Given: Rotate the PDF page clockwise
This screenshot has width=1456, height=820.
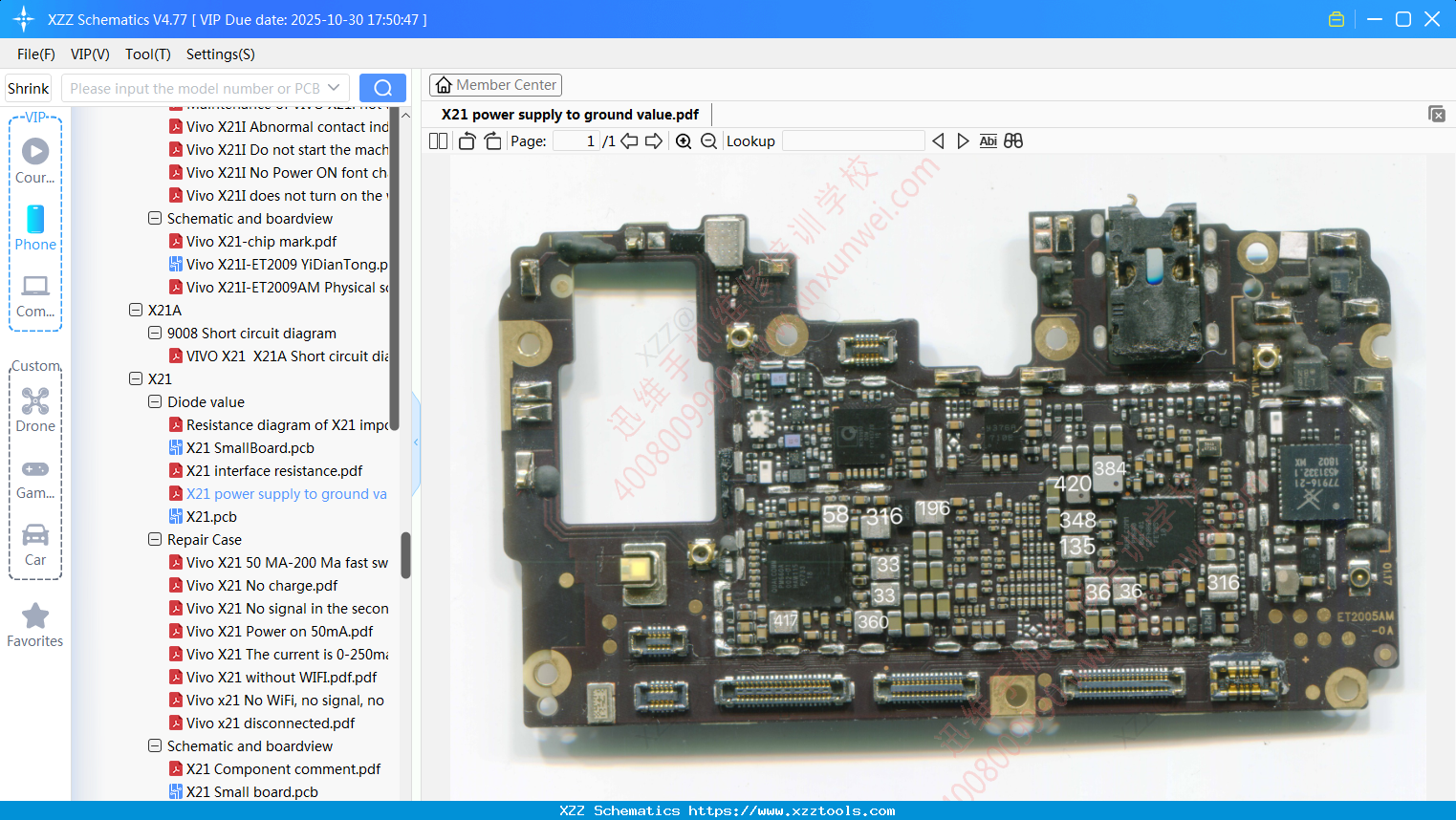Looking at the screenshot, I should tap(492, 140).
